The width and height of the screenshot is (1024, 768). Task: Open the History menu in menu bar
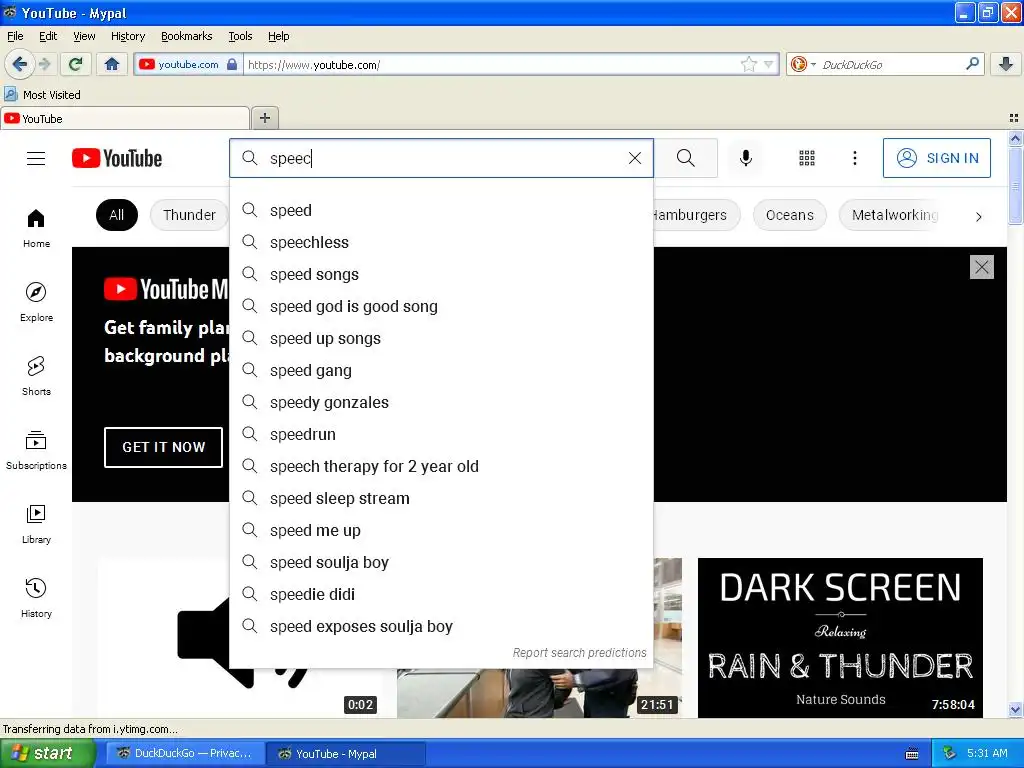[127, 36]
